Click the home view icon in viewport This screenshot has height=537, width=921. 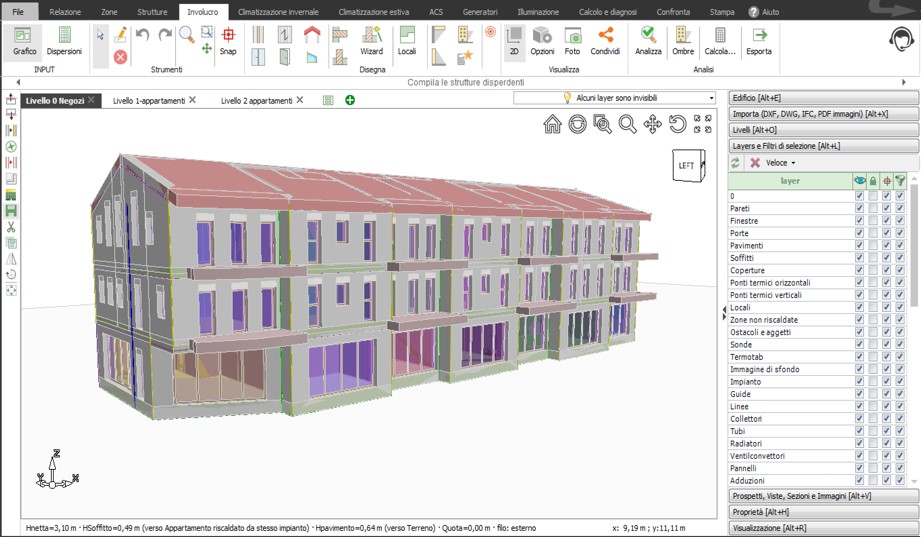click(x=552, y=124)
